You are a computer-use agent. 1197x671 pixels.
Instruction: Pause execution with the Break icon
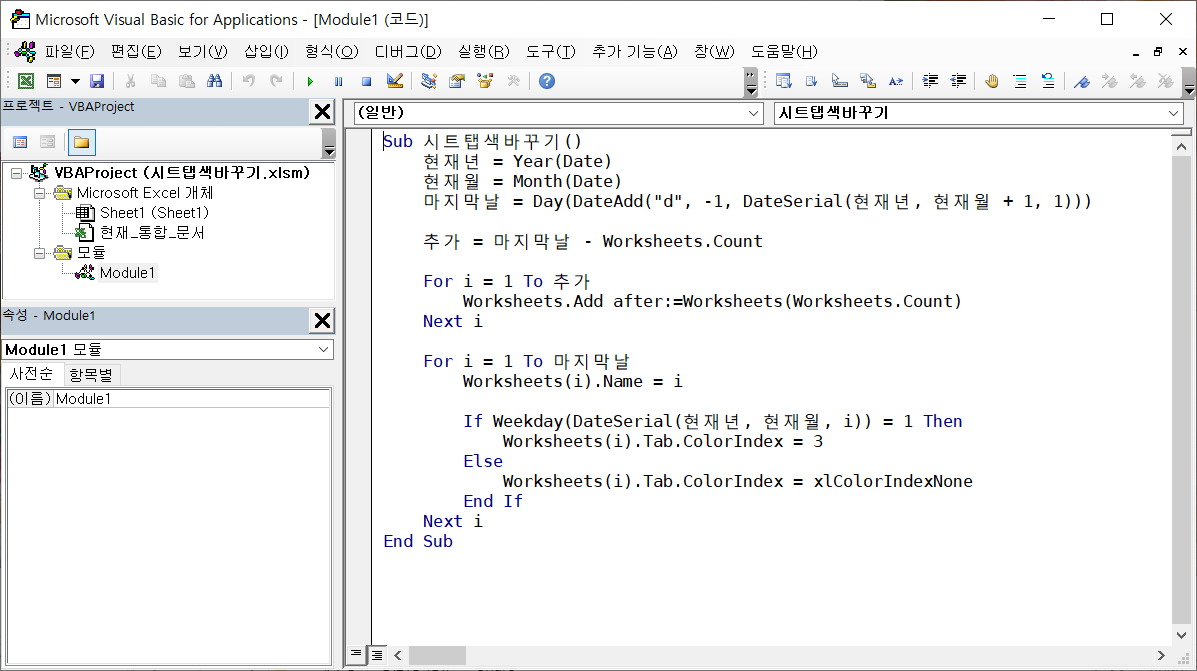pos(338,81)
